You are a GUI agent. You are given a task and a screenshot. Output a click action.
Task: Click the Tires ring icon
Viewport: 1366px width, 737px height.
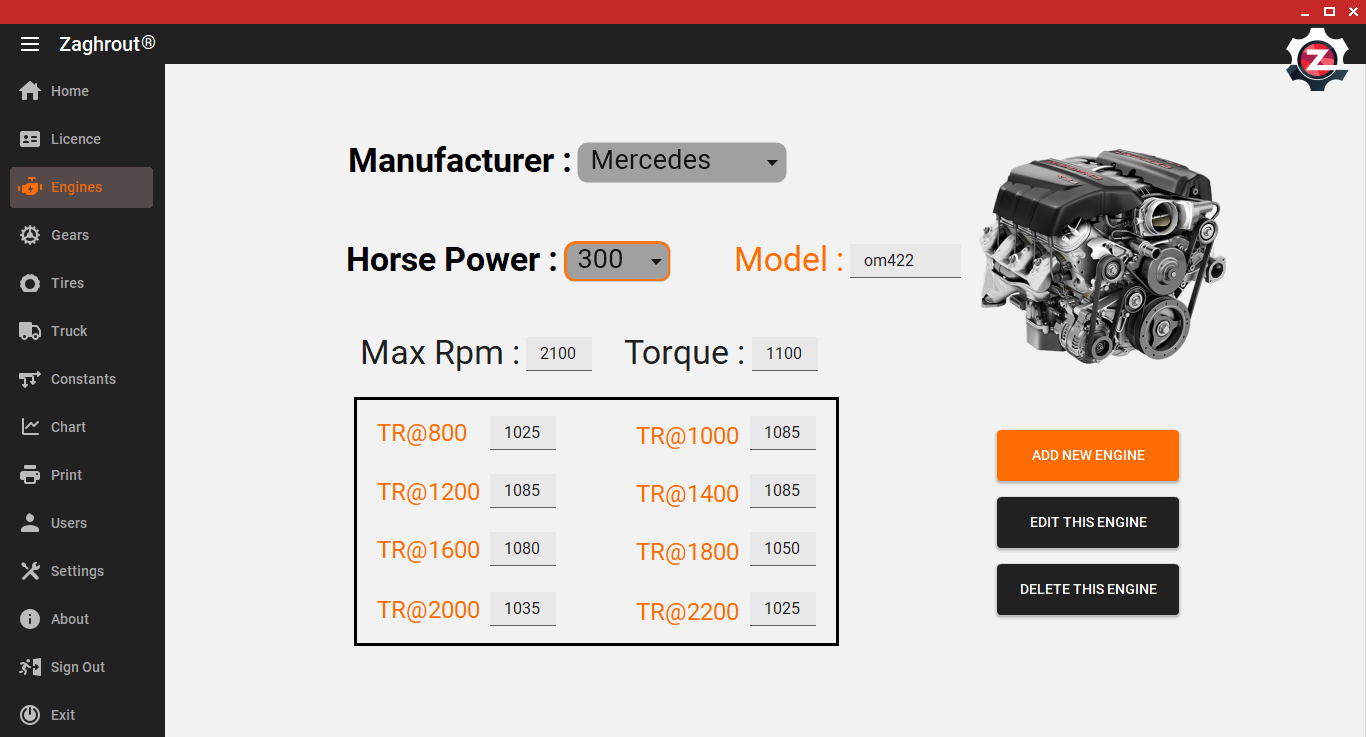(30, 283)
